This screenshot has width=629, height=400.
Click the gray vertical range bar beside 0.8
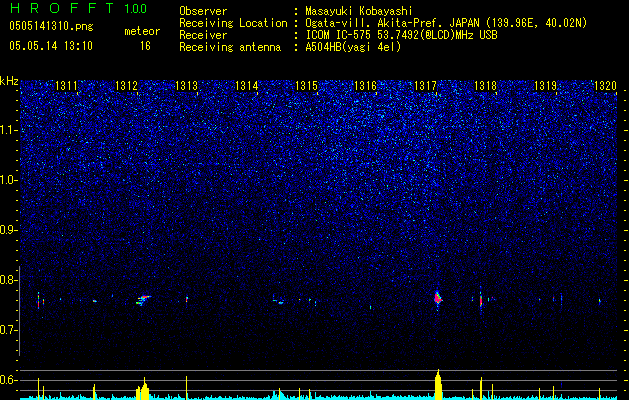click(19, 311)
